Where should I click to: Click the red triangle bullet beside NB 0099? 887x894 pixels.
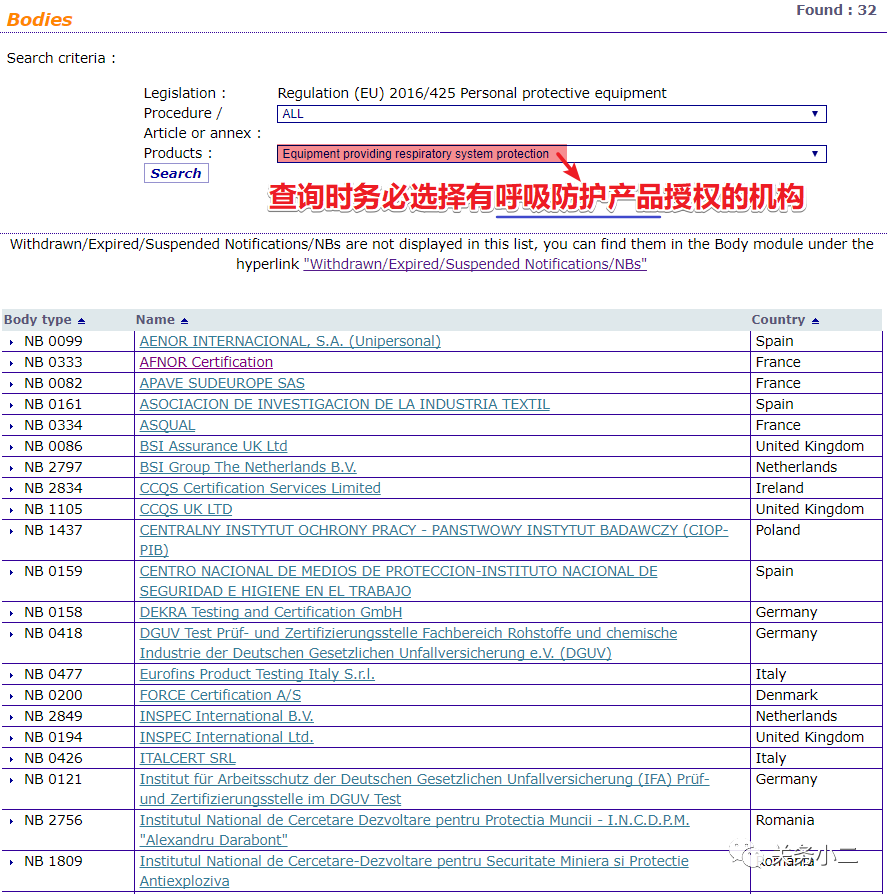10,341
